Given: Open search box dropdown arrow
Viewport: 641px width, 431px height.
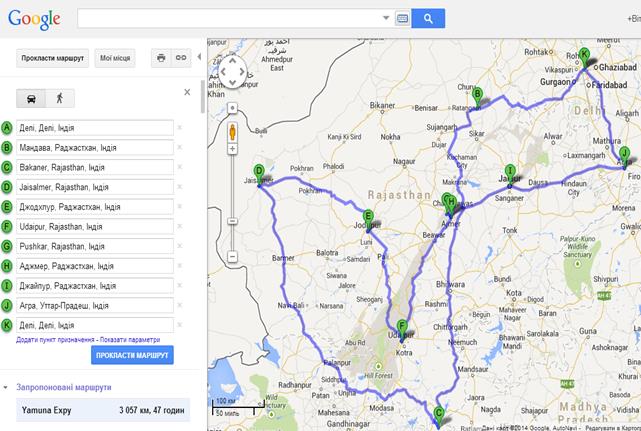Looking at the screenshot, I should tap(385, 18).
